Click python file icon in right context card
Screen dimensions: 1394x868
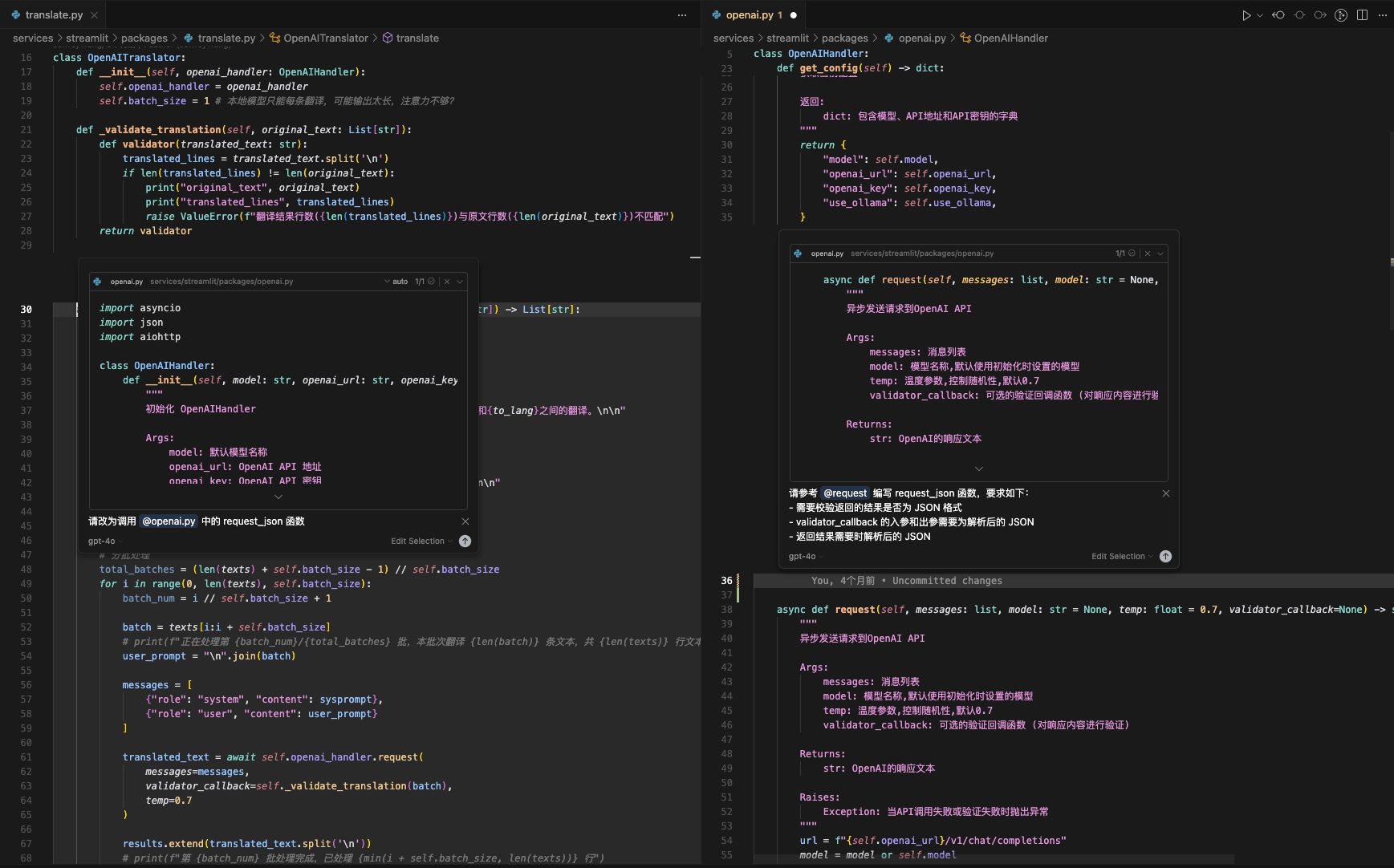(799, 254)
